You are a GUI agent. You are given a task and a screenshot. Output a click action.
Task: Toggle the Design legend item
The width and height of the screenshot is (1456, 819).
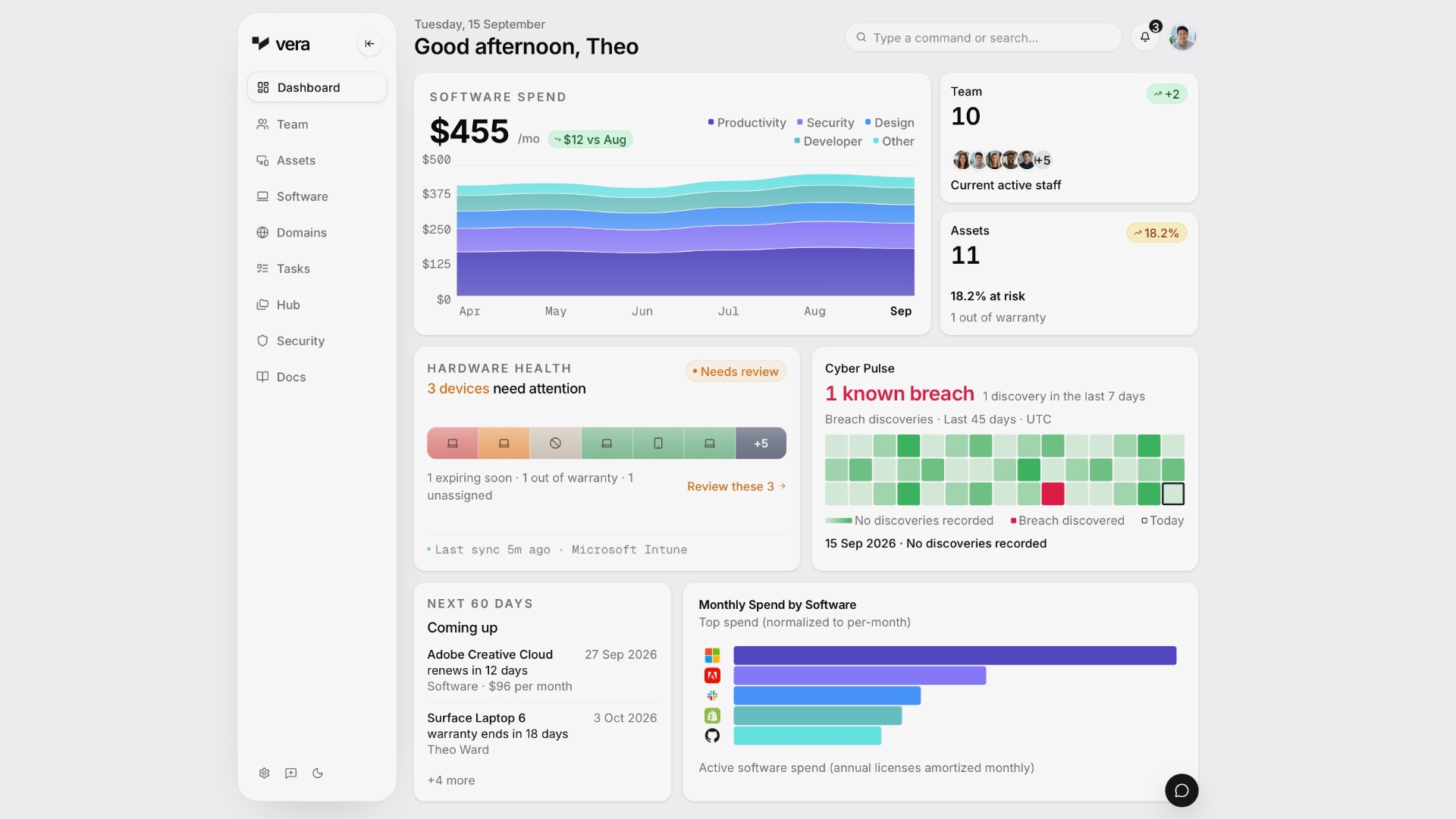coord(890,123)
